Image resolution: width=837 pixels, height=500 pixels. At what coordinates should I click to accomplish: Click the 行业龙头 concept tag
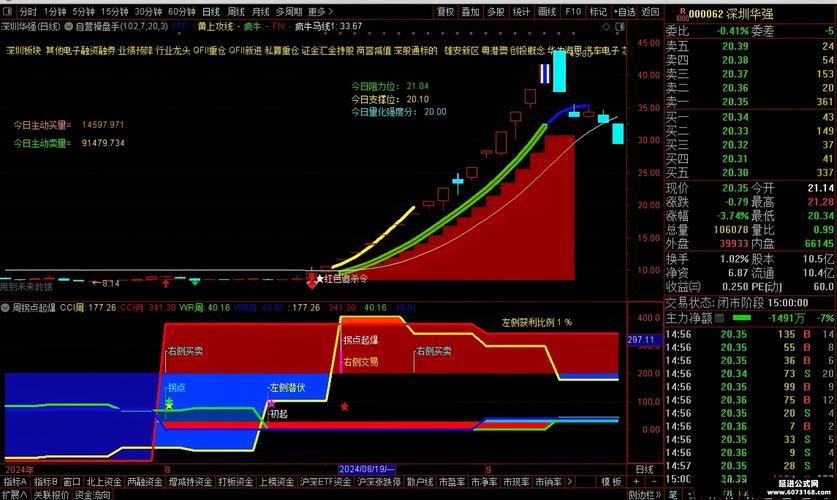coord(172,51)
